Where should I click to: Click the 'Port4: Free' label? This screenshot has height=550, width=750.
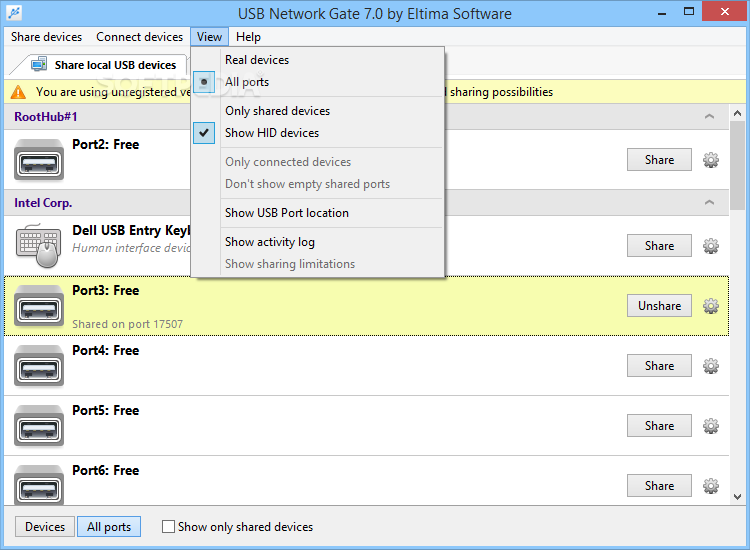pos(106,351)
